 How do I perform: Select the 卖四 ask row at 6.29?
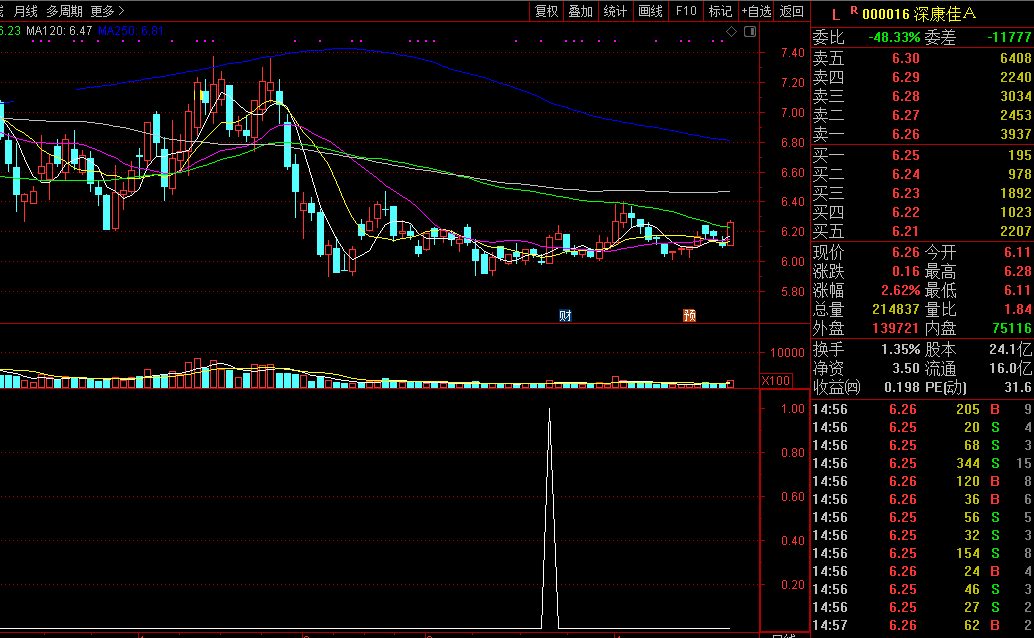tap(922, 77)
